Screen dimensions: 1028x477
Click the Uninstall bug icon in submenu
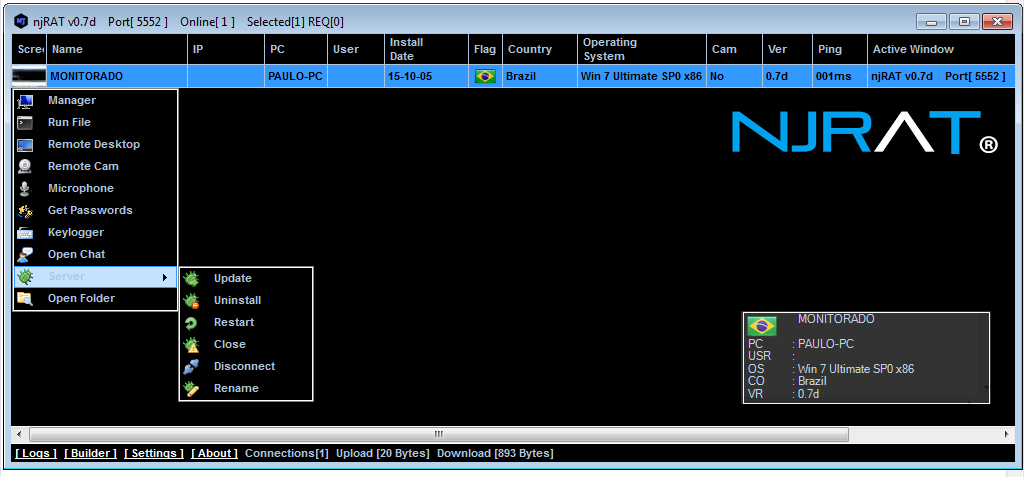coord(191,301)
